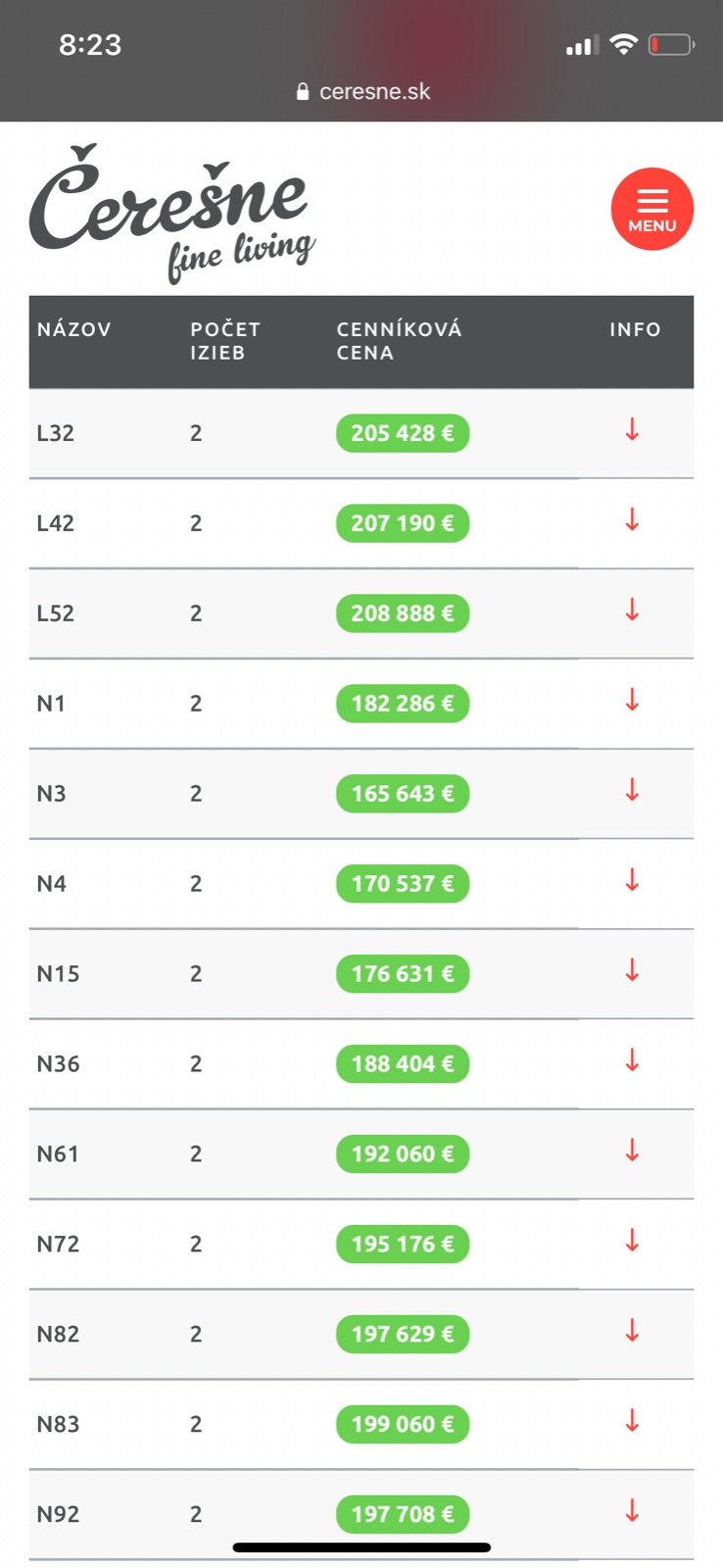Image resolution: width=723 pixels, height=1568 pixels.
Task: Tap the ceresne.sk address bar
Action: tap(362, 91)
